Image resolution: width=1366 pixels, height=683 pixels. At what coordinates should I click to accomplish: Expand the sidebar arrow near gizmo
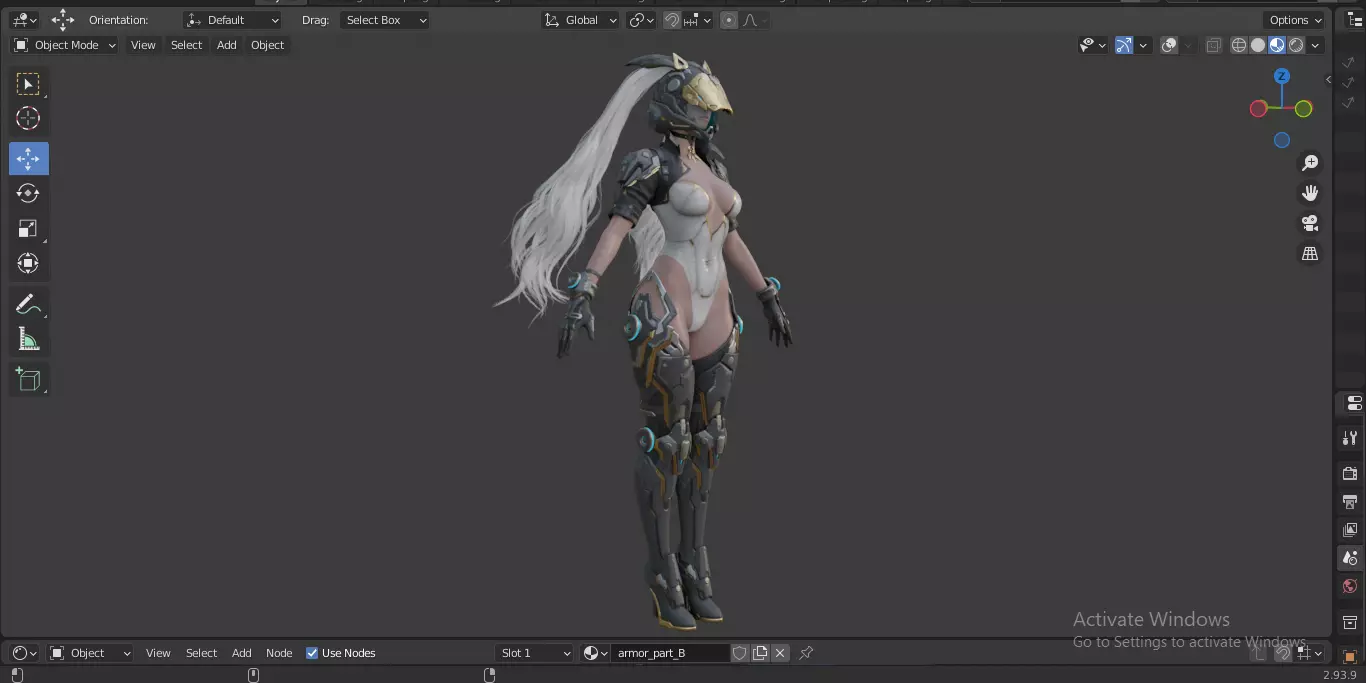click(1329, 80)
